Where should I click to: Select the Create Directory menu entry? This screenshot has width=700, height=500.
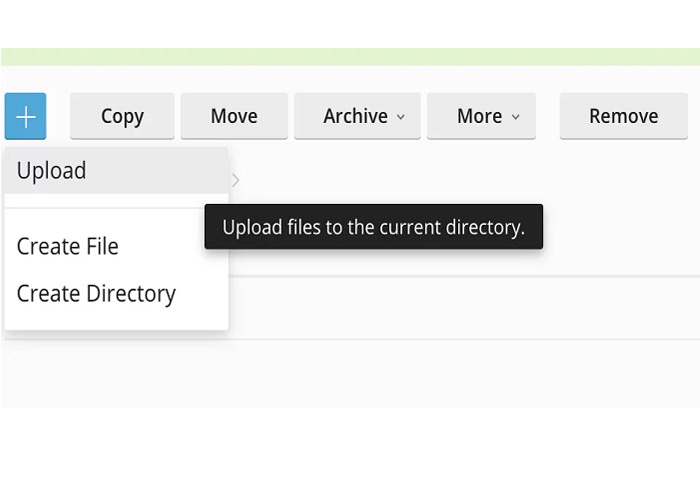click(x=96, y=294)
